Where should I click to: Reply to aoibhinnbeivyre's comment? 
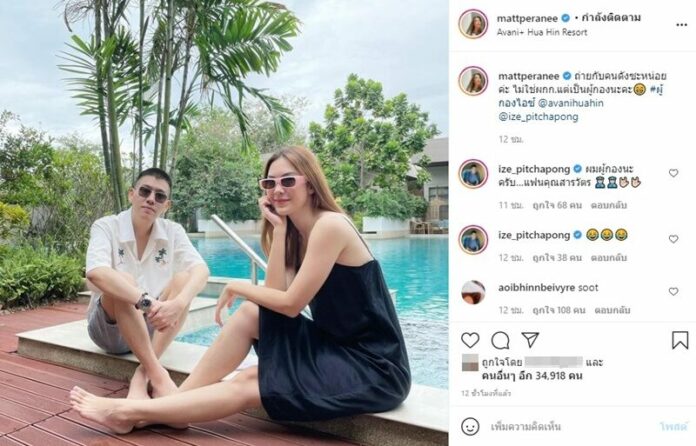[612, 310]
